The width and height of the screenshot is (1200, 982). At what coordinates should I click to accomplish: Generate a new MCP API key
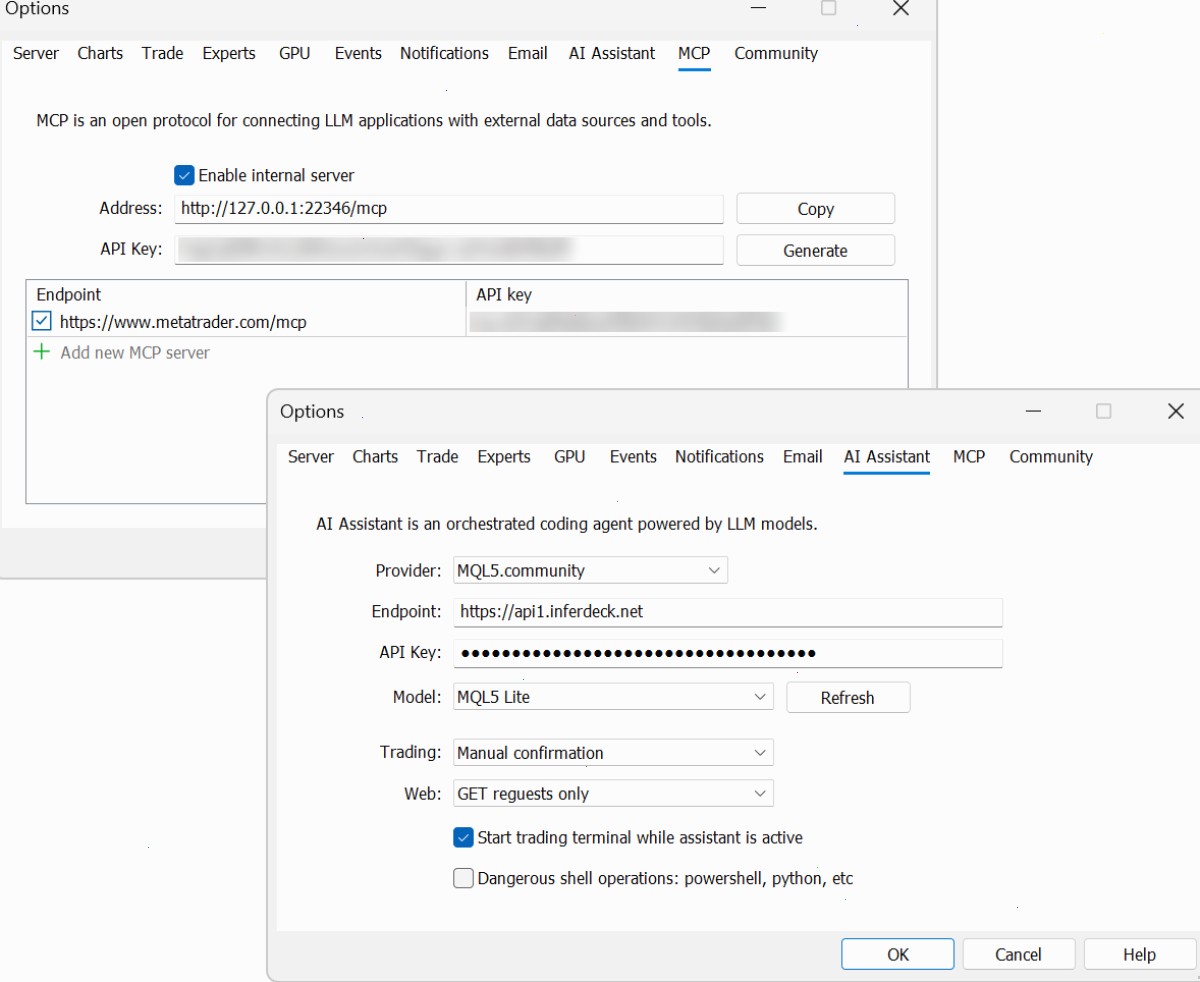click(816, 251)
